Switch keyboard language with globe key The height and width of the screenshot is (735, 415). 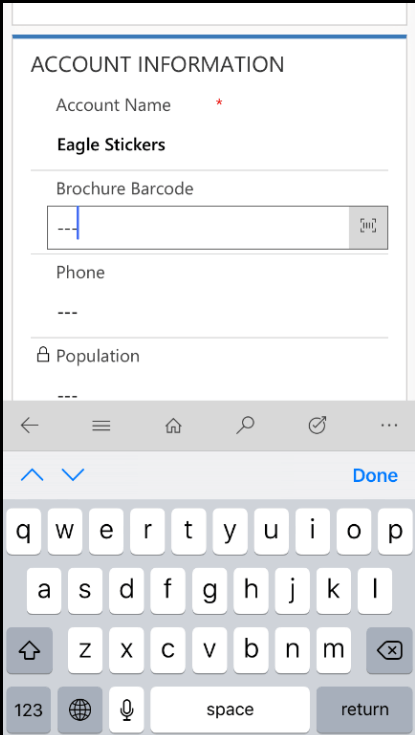pyautogui.click(x=80, y=710)
